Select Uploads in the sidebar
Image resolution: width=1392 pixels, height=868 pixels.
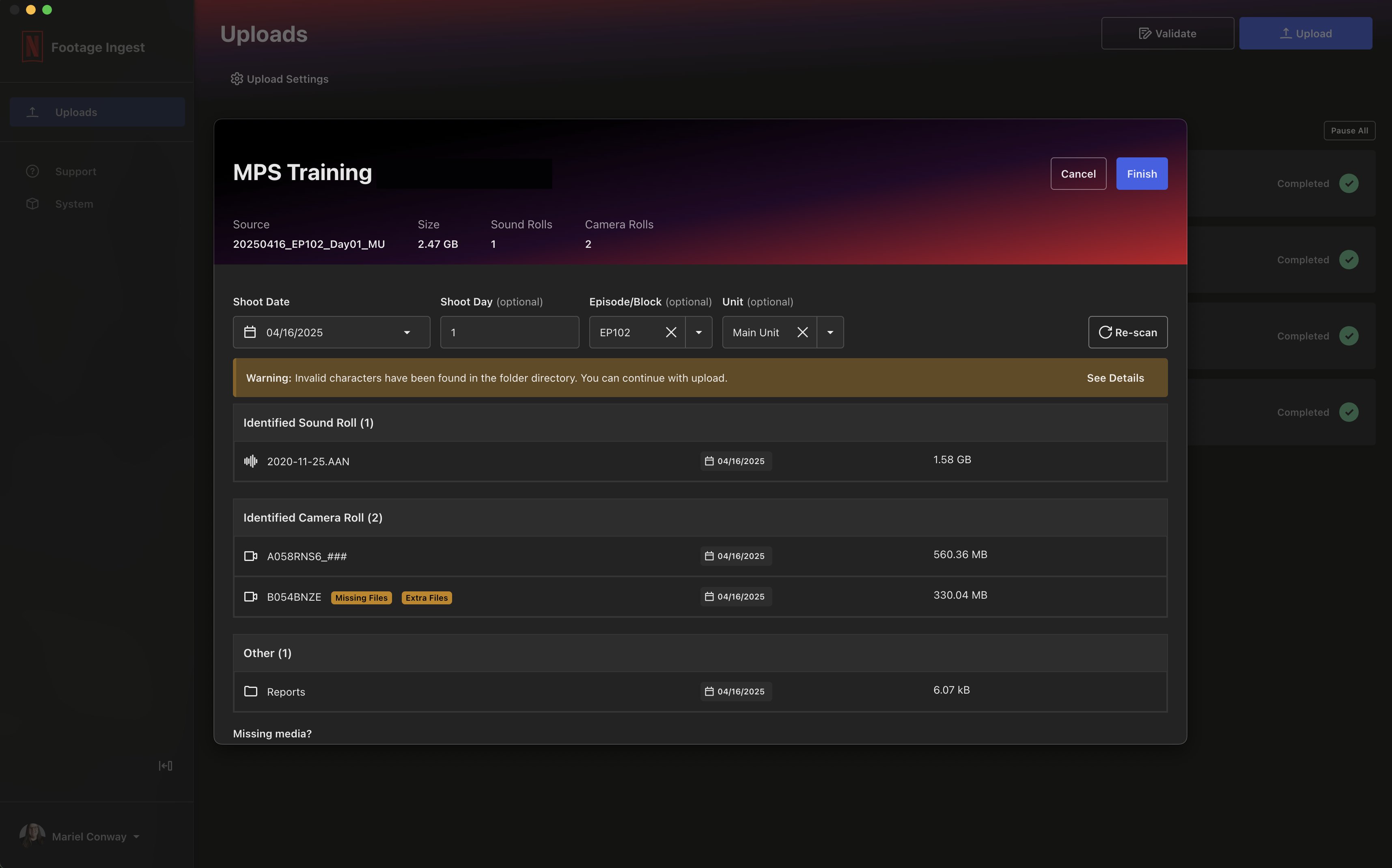pos(97,112)
